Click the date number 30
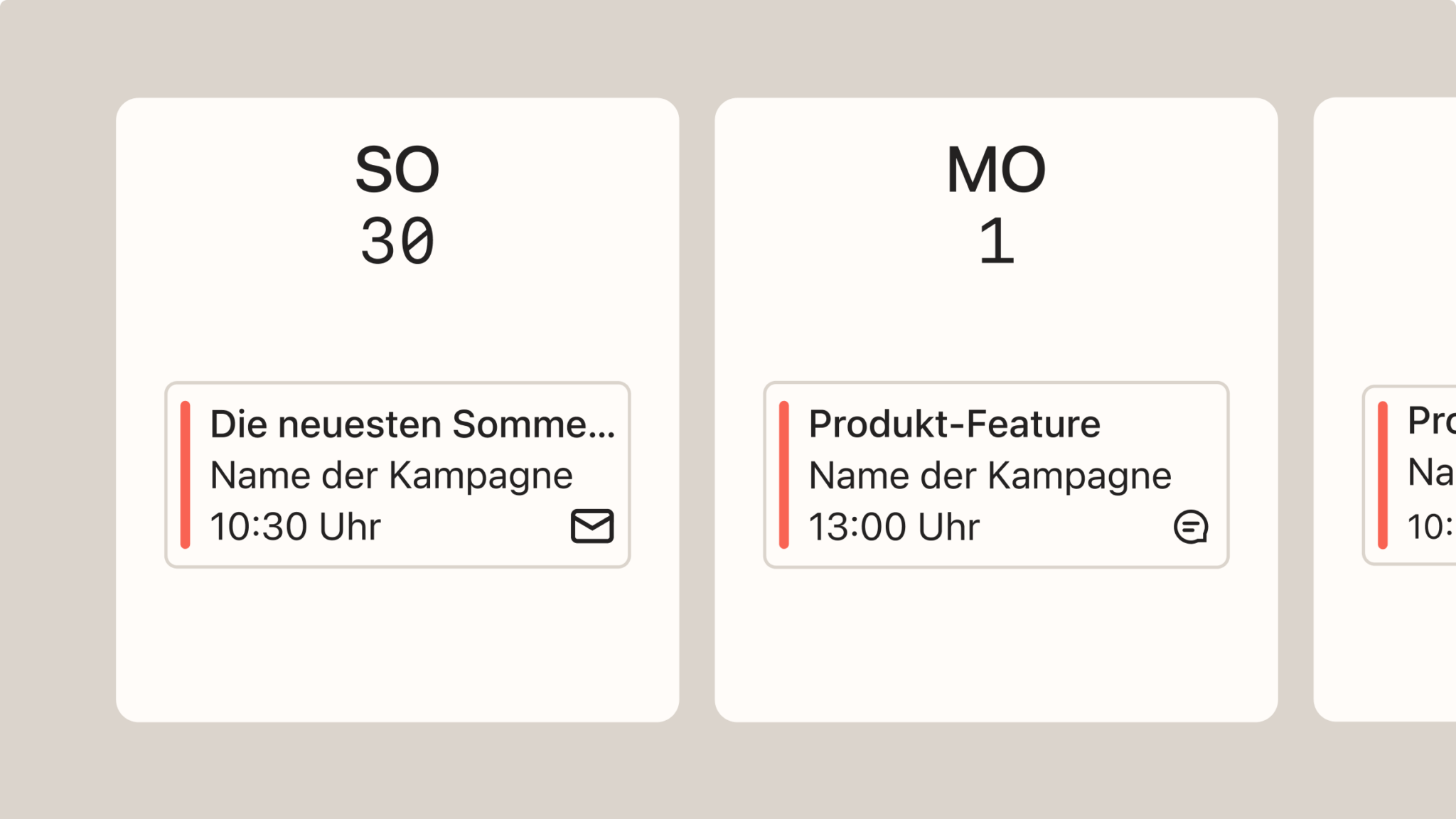This screenshot has width=1456, height=819. point(397,242)
